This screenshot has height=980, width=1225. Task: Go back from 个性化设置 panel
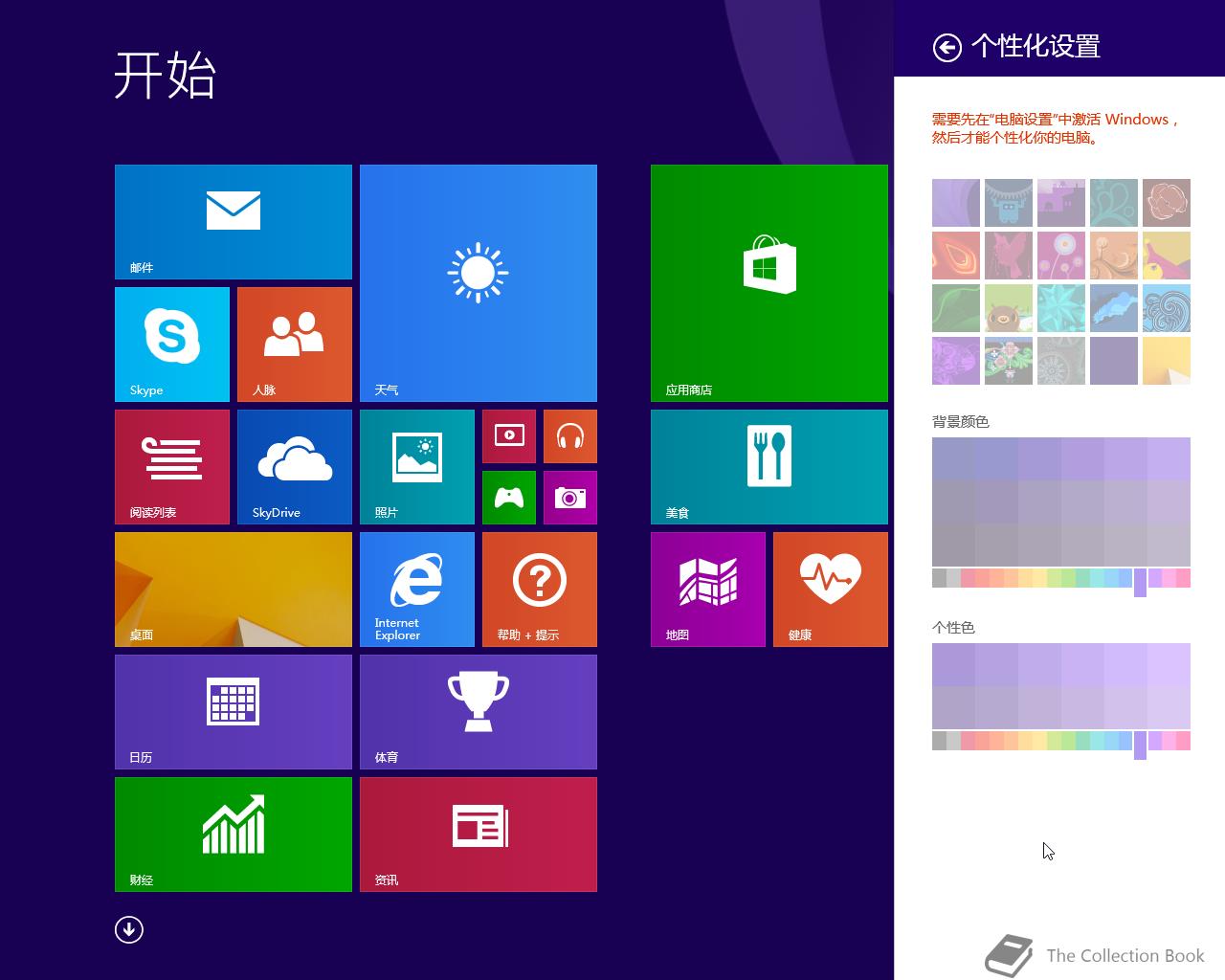click(947, 47)
